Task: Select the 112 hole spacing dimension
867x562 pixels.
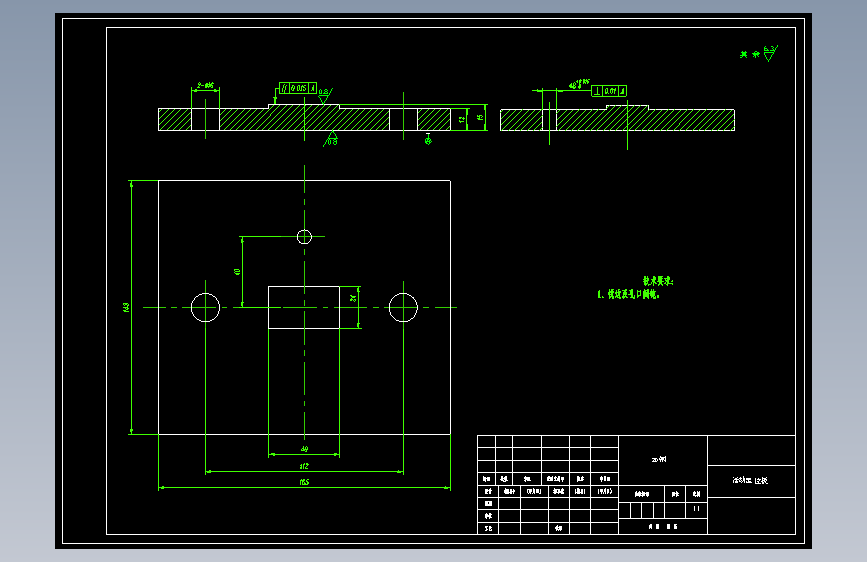Action: pos(304,466)
